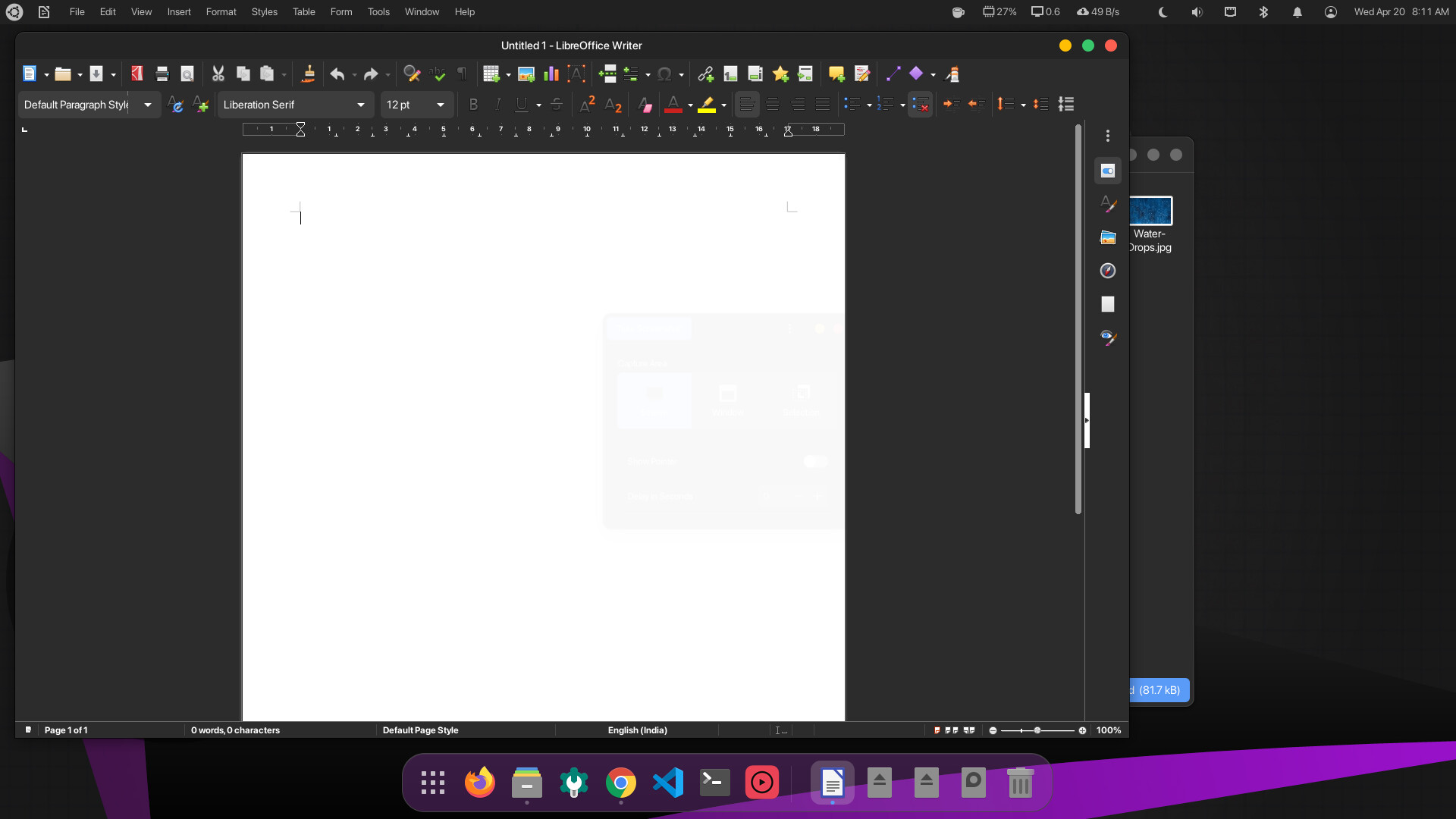This screenshot has width=1456, height=819.
Task: Click the red font color swatch
Action: 673,105
